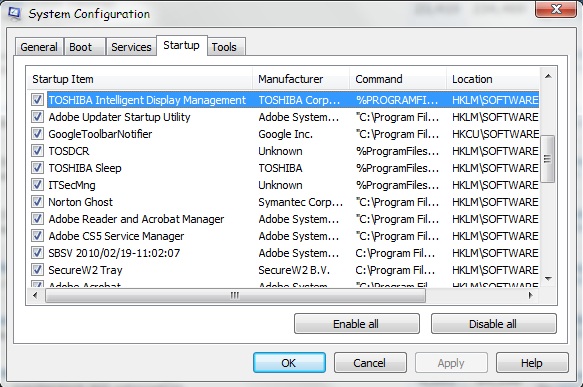Disable the TOSDCR startup item checkbox
Image resolution: width=583 pixels, height=387 pixels.
click(37, 151)
